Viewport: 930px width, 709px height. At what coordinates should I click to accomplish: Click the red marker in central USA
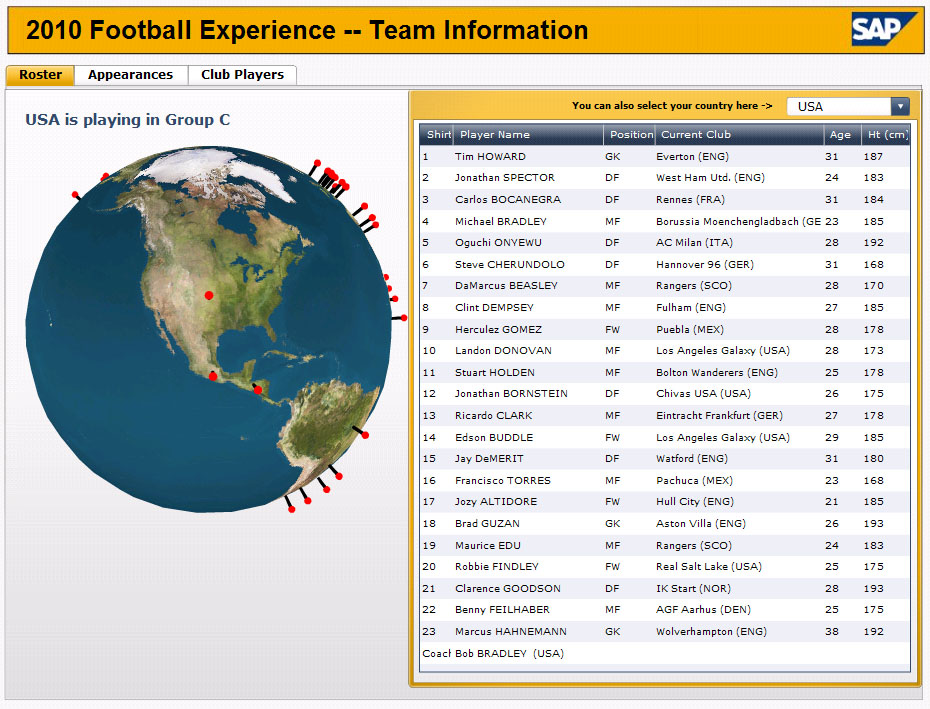(x=209, y=295)
